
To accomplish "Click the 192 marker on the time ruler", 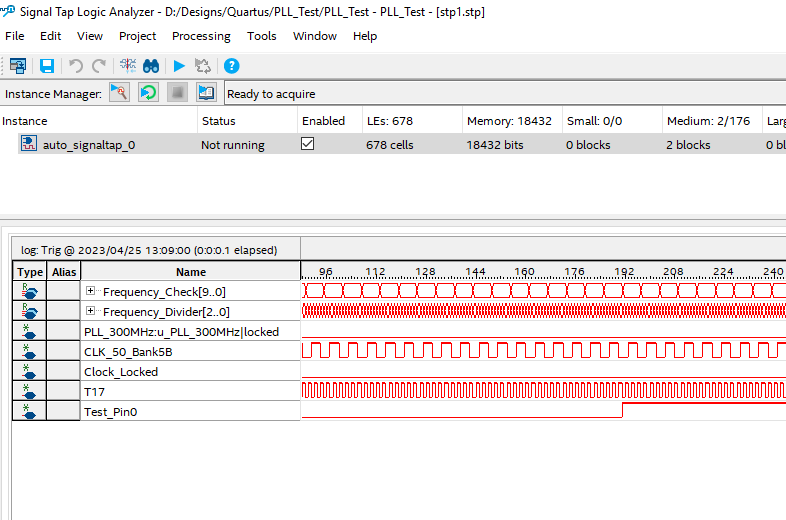I will pos(624,271).
